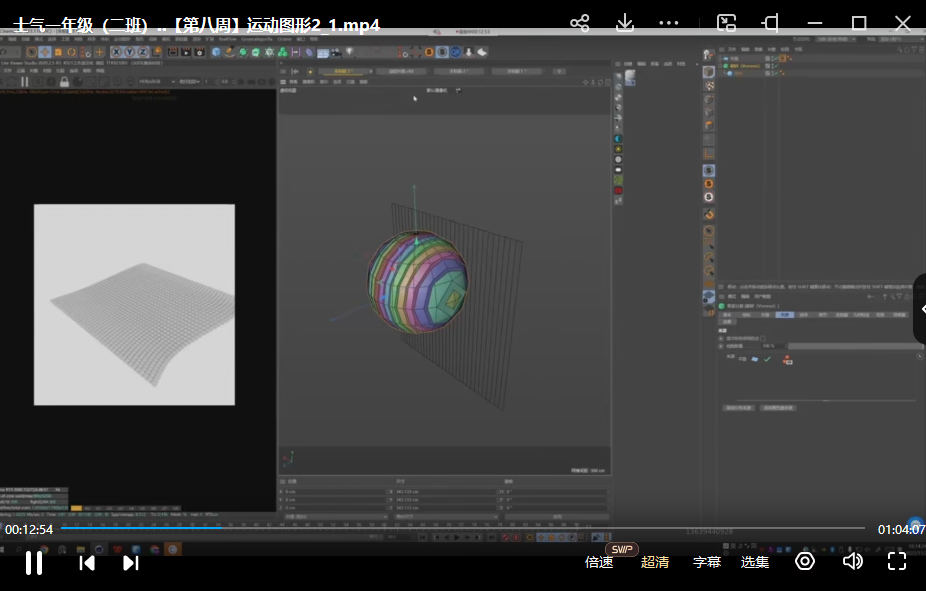Click the colorful sphere in the viewport
This screenshot has width=926, height=591.
417,280
